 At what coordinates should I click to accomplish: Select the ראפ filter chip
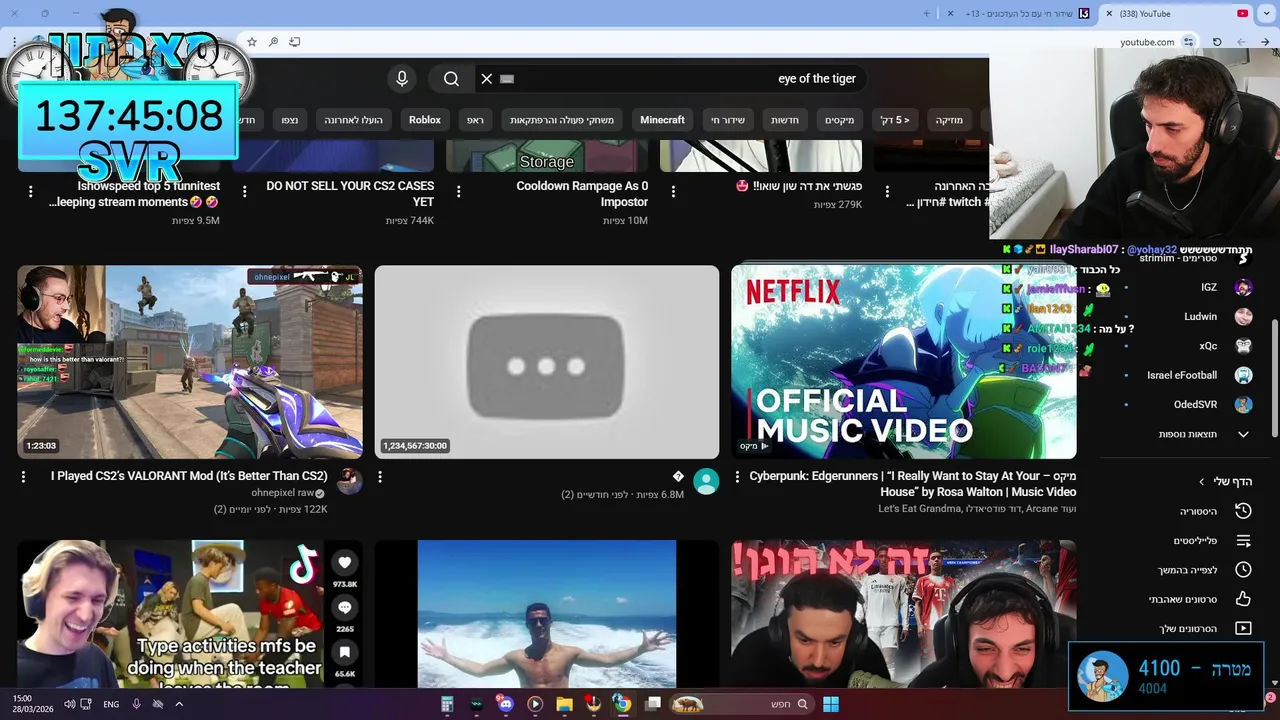pyautogui.click(x=475, y=120)
